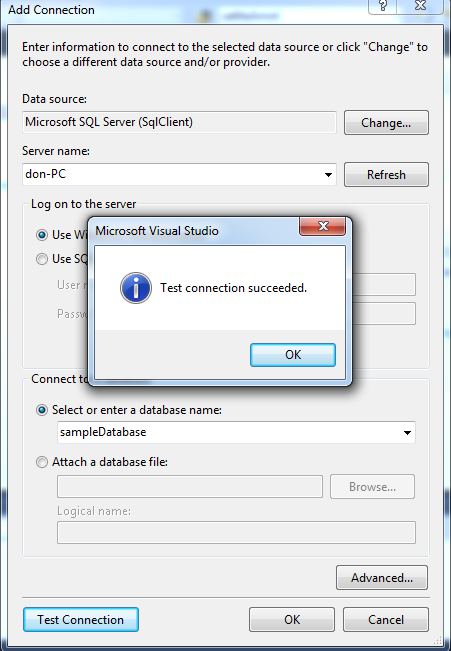Click the help question mark button
Viewport: 451px width, 651px height.
click(x=383, y=6)
